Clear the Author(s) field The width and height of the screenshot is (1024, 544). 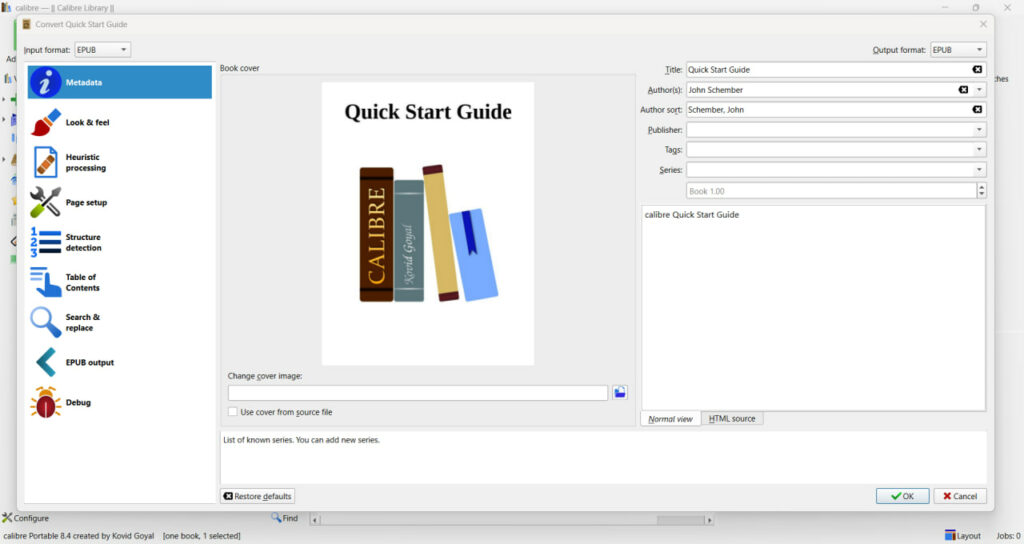[963, 89]
